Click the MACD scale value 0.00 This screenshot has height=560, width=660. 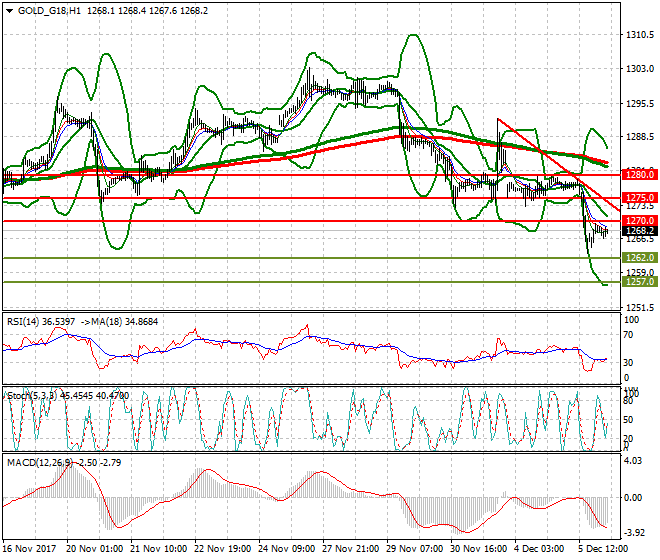[x=633, y=498]
